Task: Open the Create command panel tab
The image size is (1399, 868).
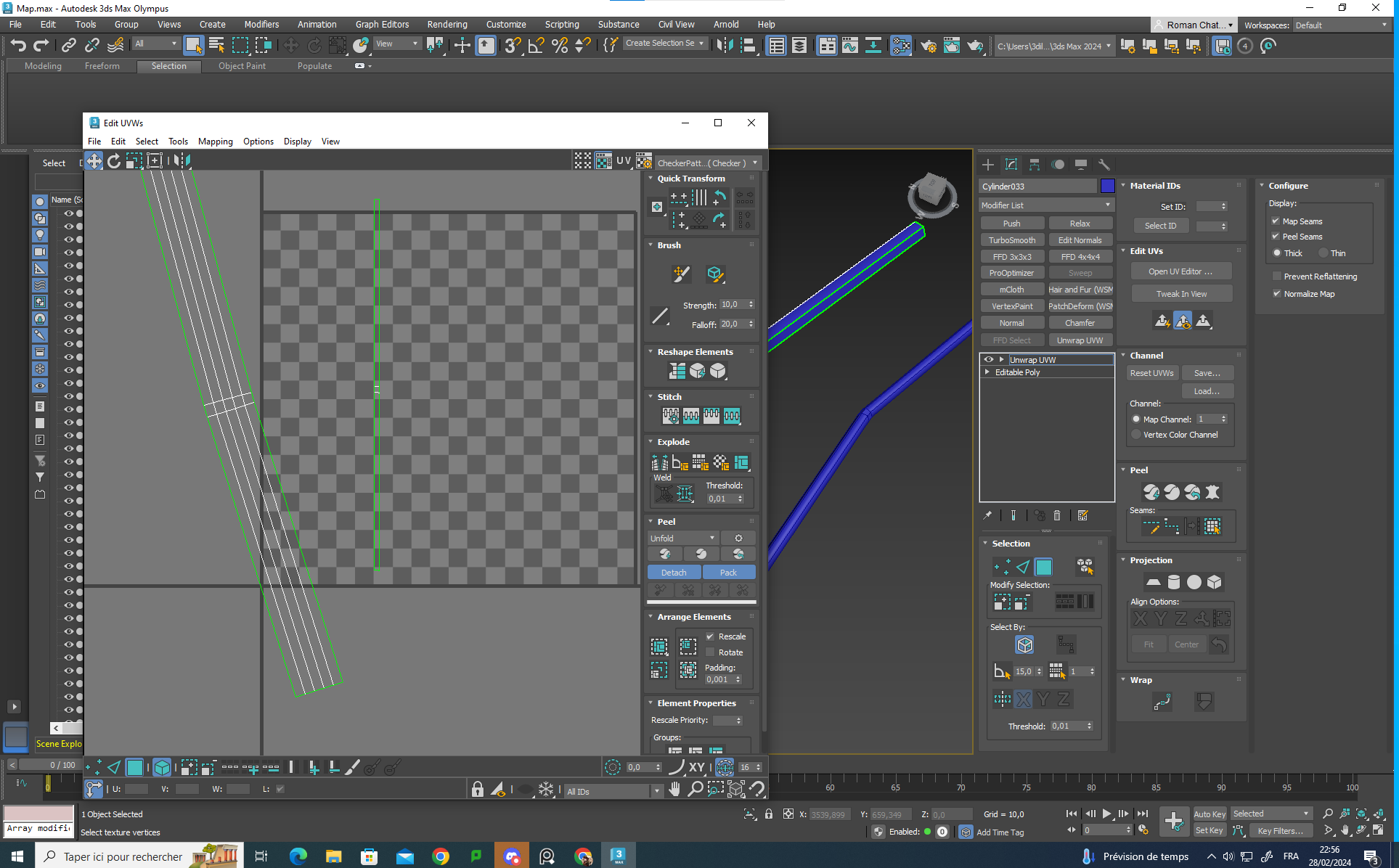Action: pos(988,165)
